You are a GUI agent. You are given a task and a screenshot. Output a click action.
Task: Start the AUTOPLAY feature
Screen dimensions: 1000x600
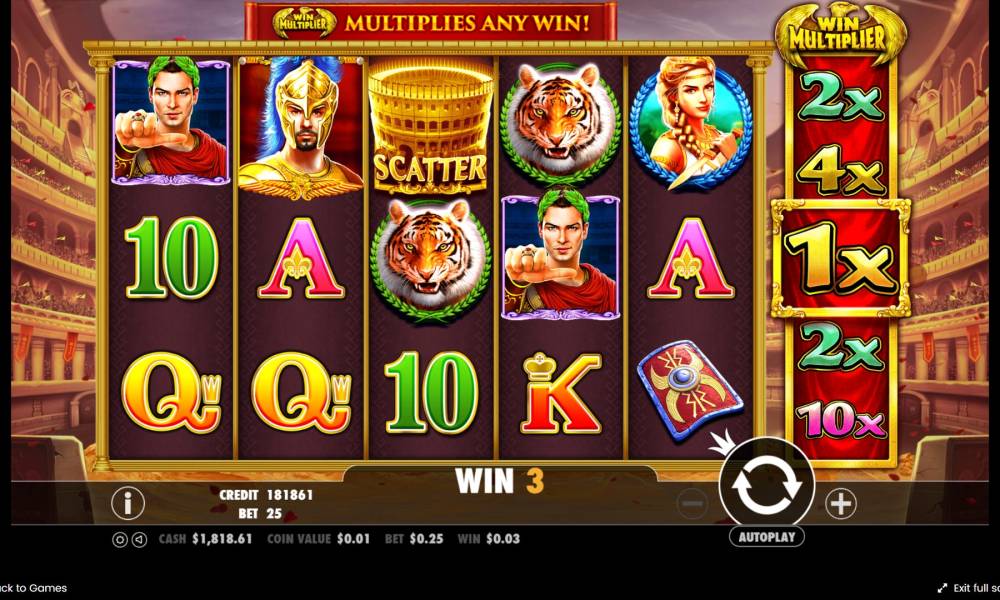pyautogui.click(x=767, y=537)
